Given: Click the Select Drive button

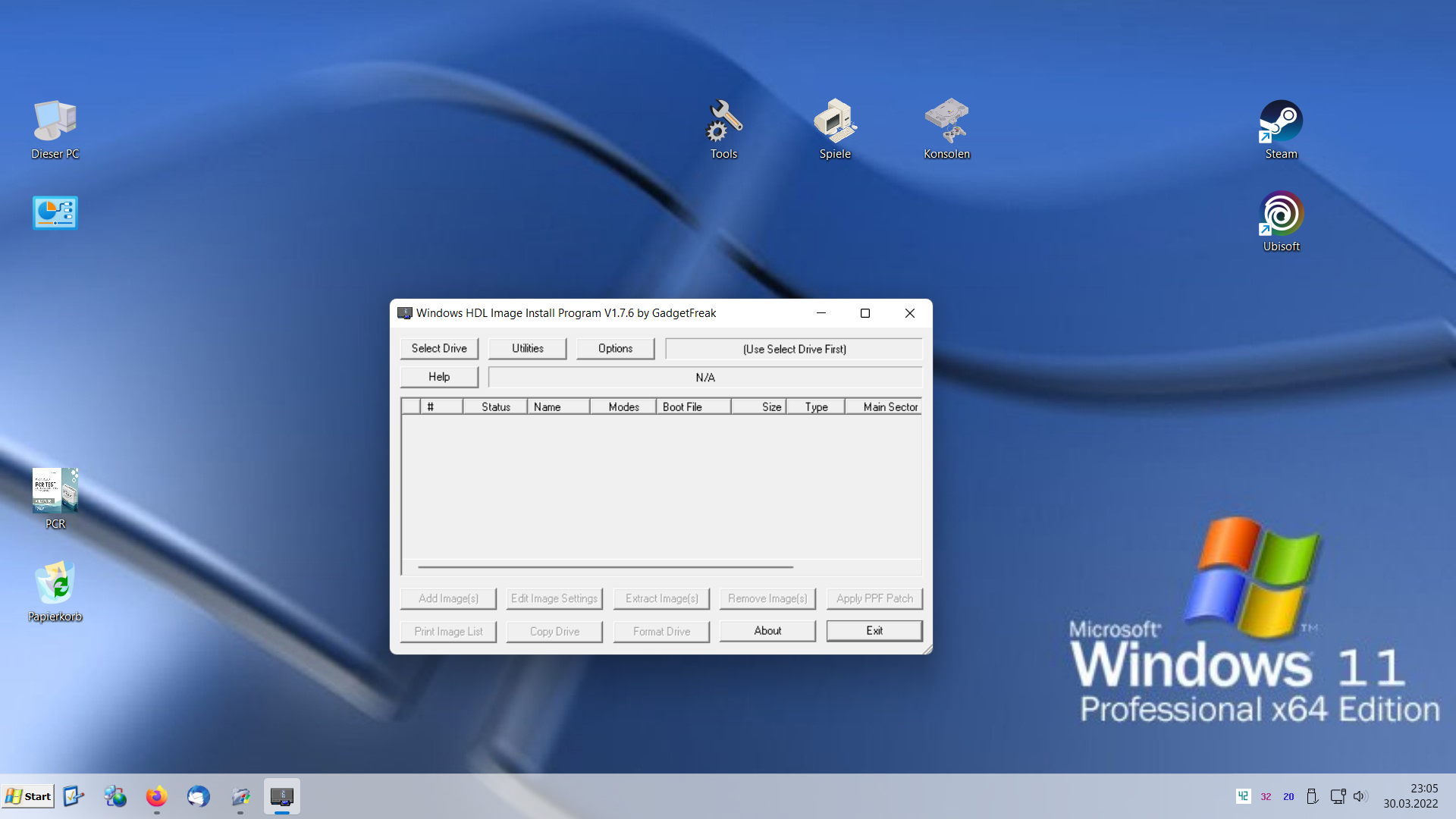Looking at the screenshot, I should [x=439, y=349].
